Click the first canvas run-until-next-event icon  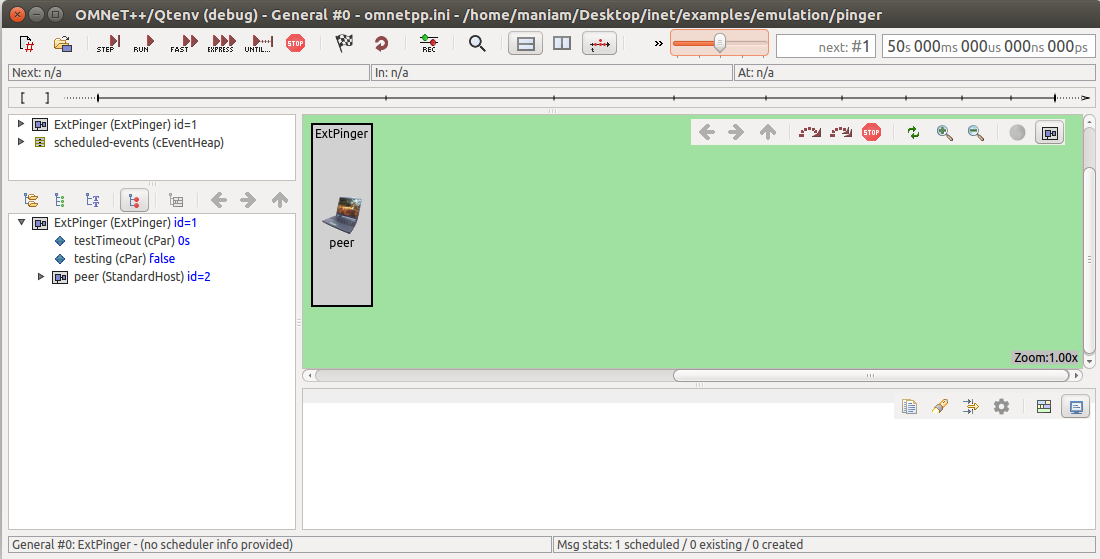click(x=810, y=132)
